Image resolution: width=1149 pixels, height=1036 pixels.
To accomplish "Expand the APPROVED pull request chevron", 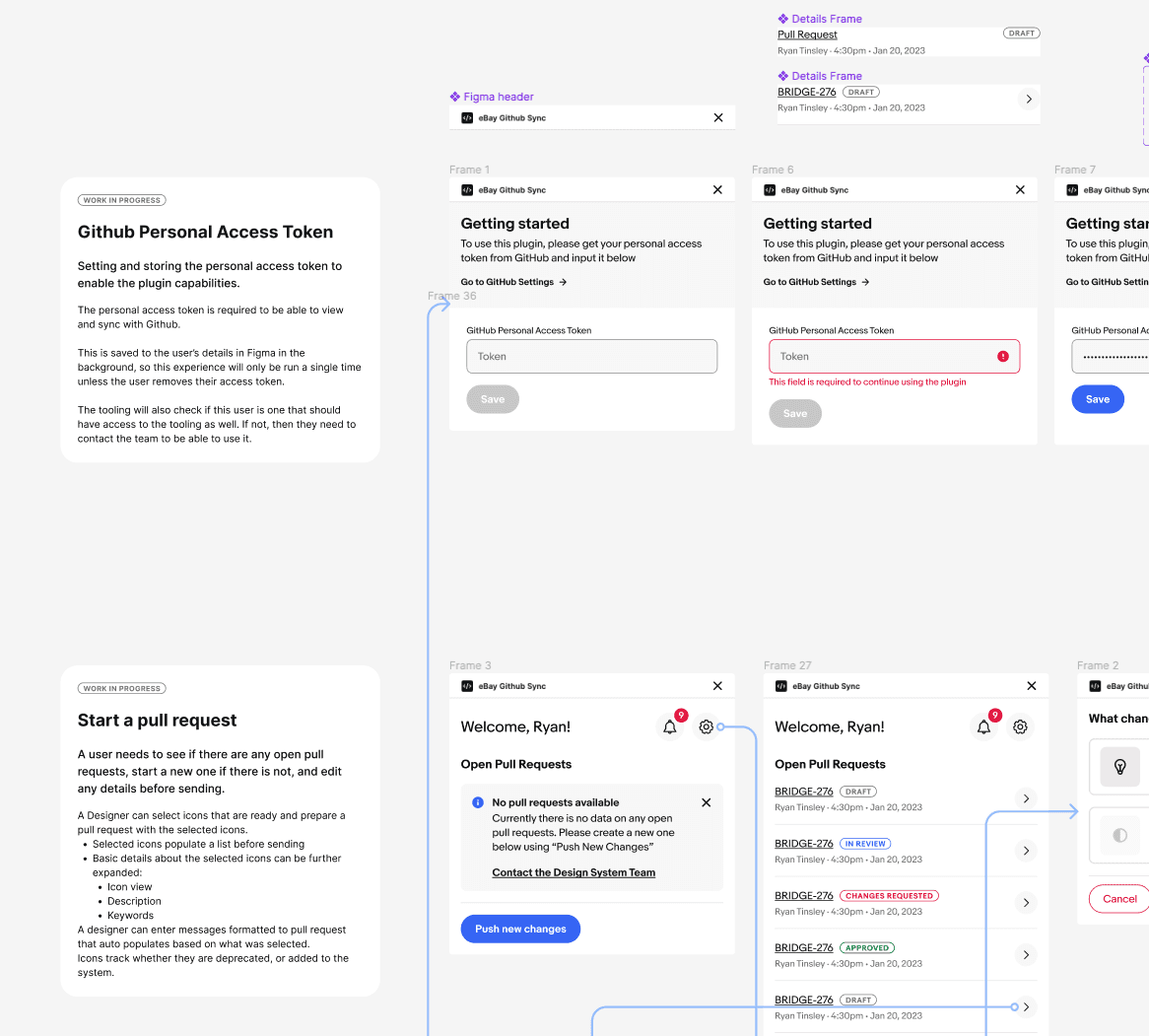I will pyautogui.click(x=1026, y=954).
